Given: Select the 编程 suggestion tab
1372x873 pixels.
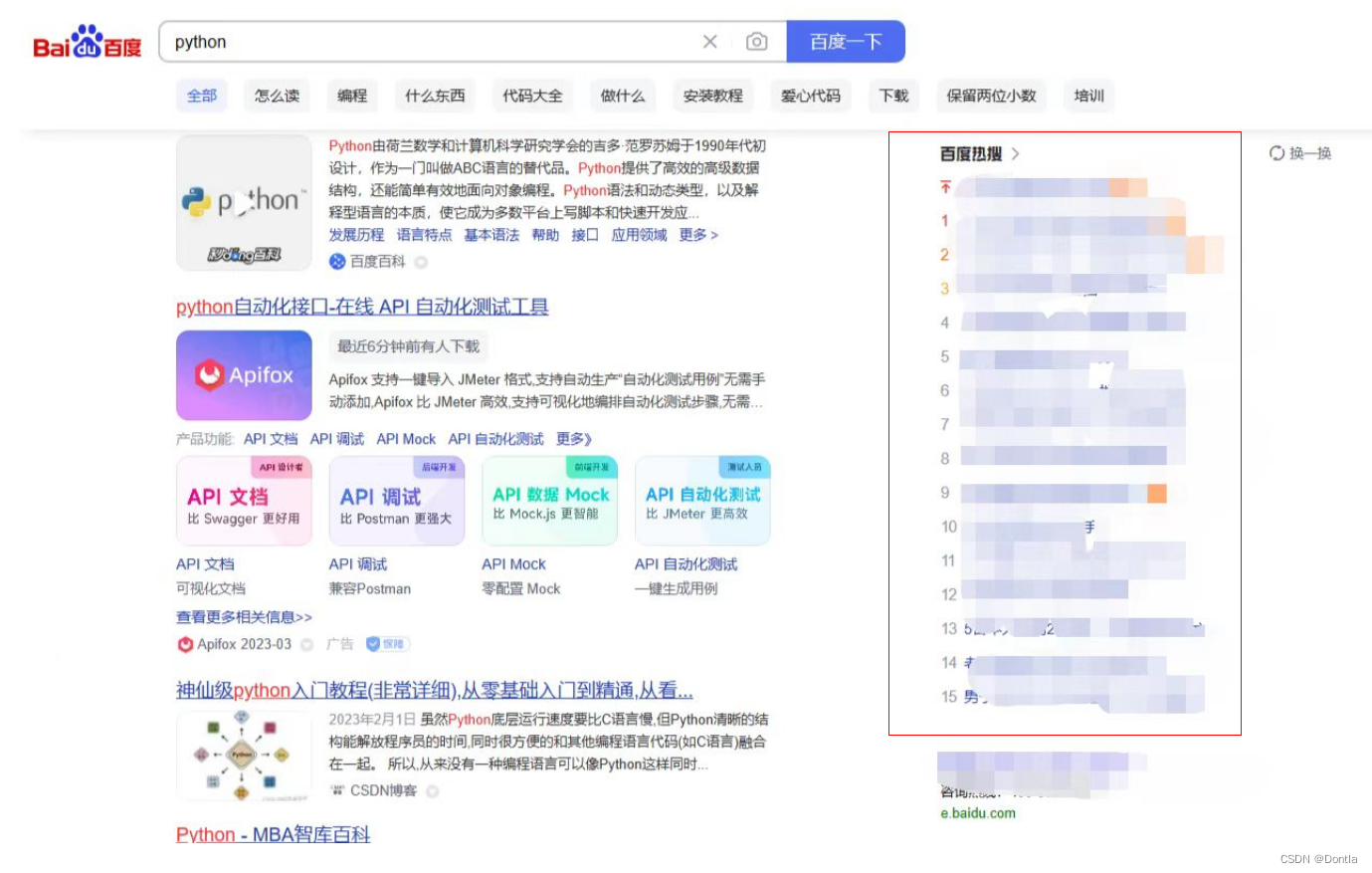Looking at the screenshot, I should [x=352, y=96].
